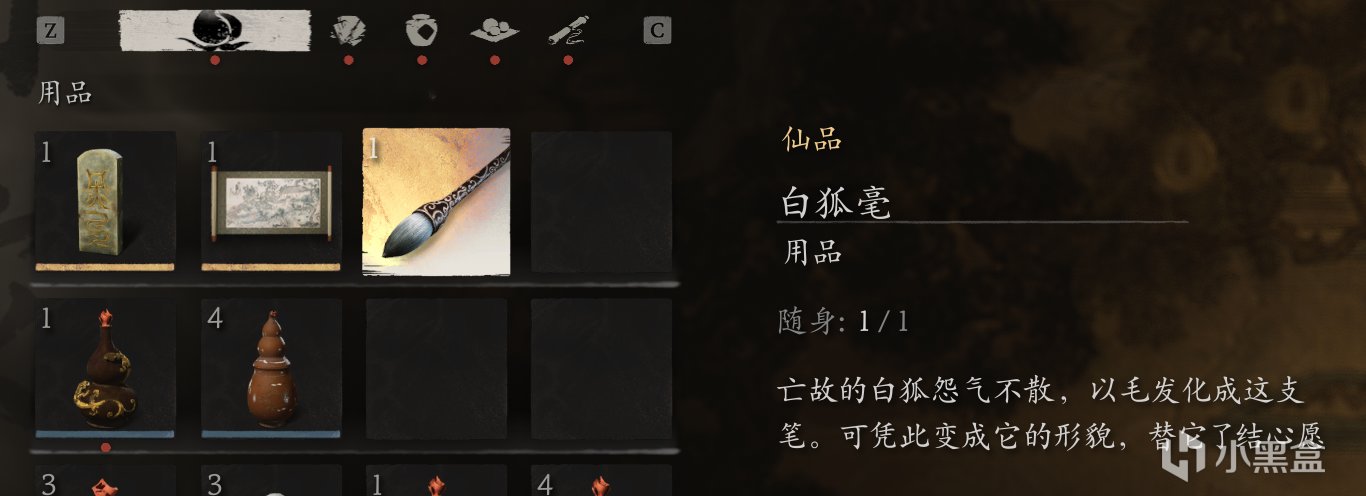The image size is (1366, 496).
Task: Click the 白狐毫 item title
Action: pyautogui.click(x=835, y=203)
